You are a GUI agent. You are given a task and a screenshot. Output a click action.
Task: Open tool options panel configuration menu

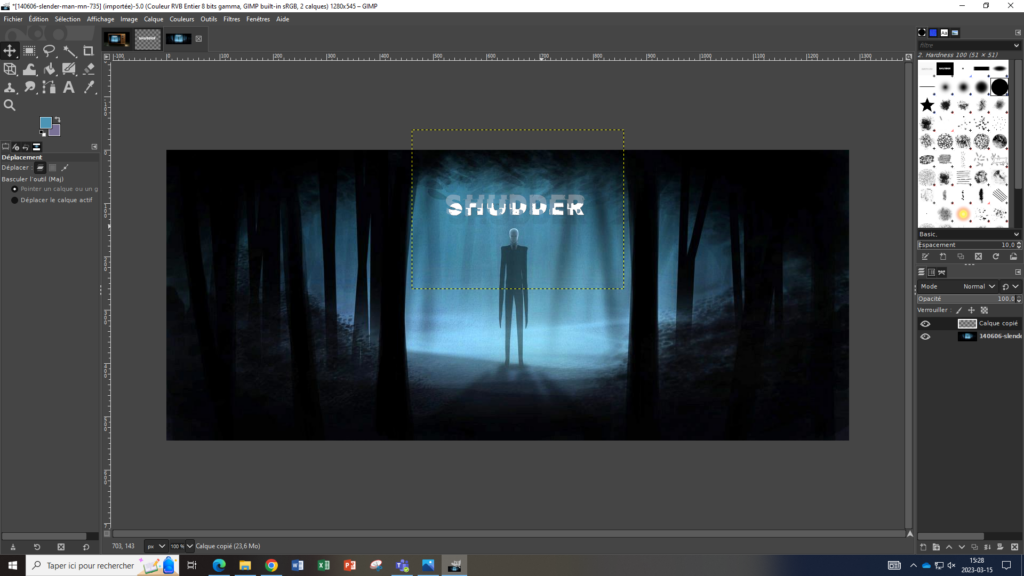click(94, 147)
